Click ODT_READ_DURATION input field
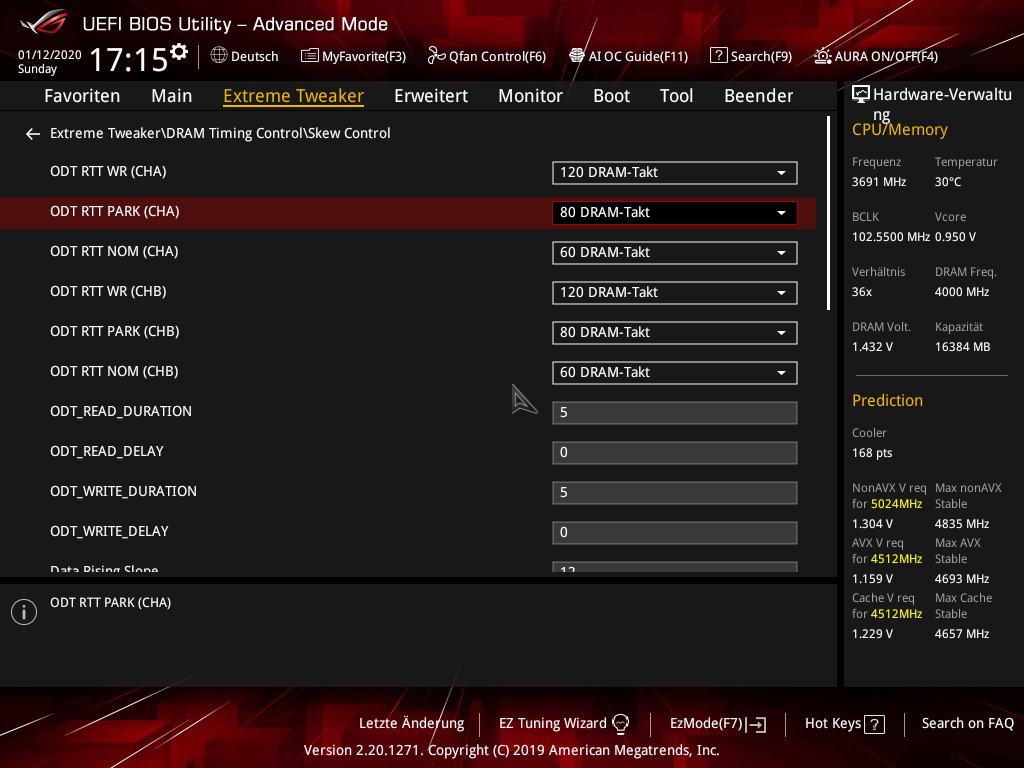The width and height of the screenshot is (1024, 768). coord(675,413)
